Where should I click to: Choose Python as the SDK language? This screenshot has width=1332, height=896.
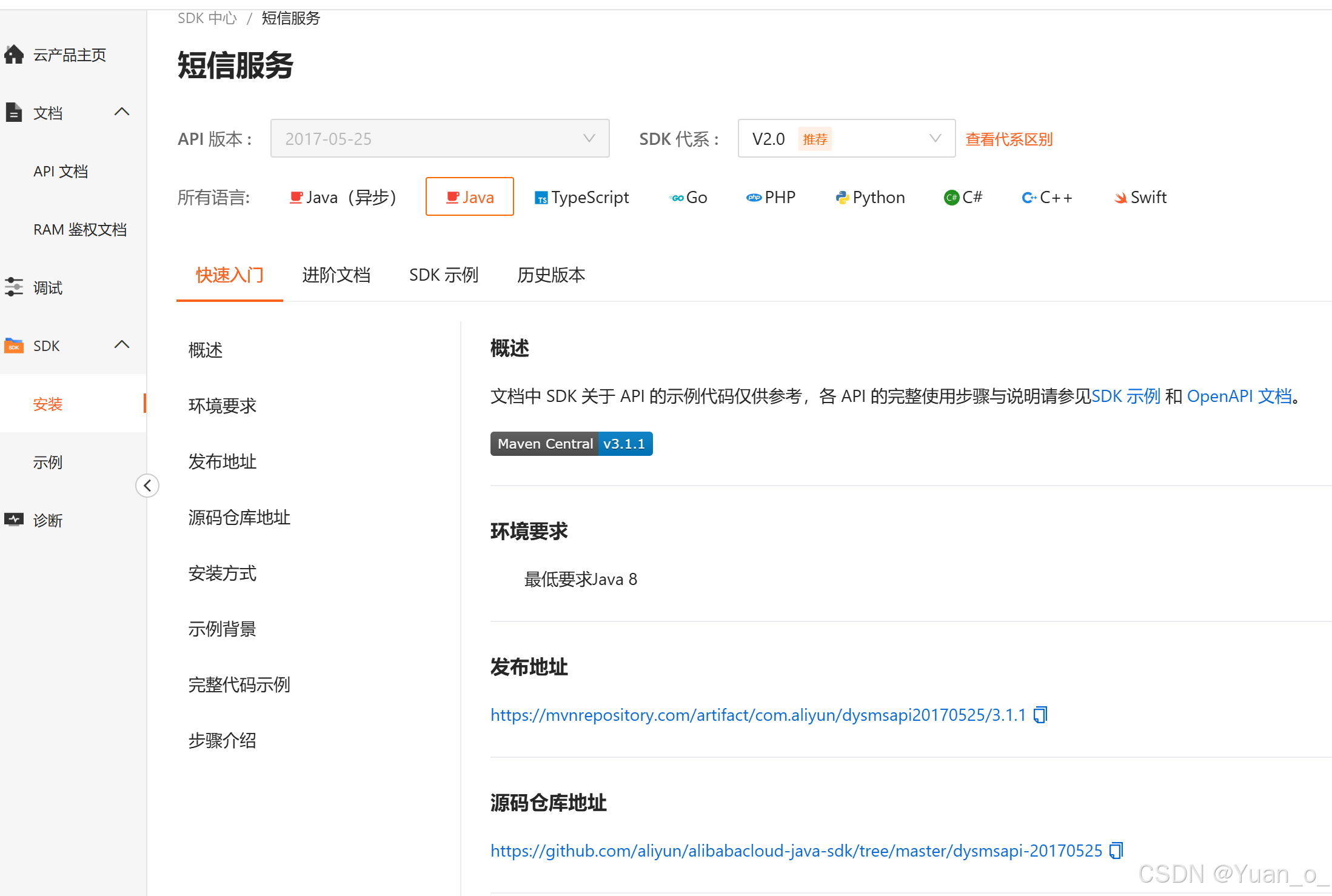[x=870, y=197]
